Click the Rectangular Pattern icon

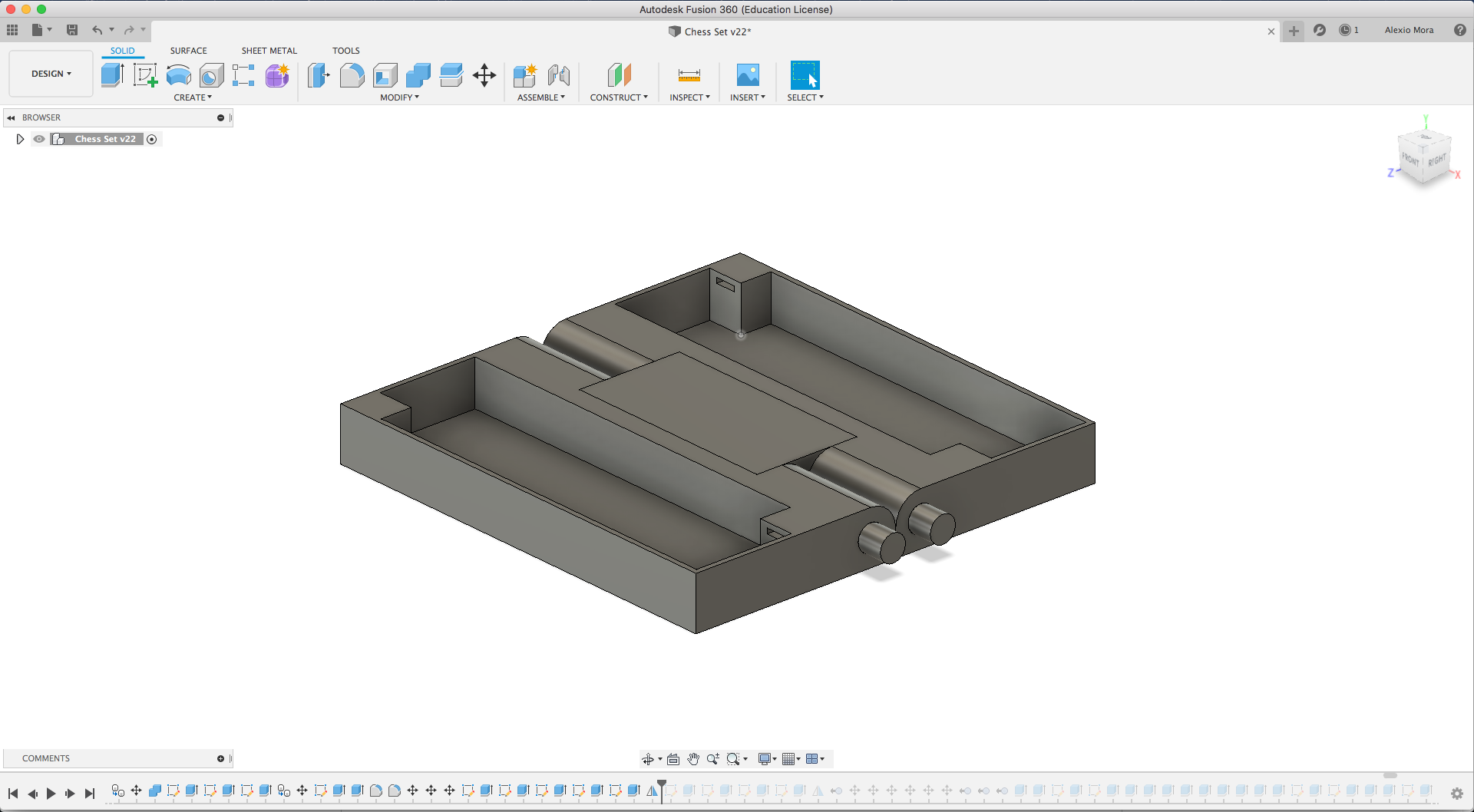(243, 75)
